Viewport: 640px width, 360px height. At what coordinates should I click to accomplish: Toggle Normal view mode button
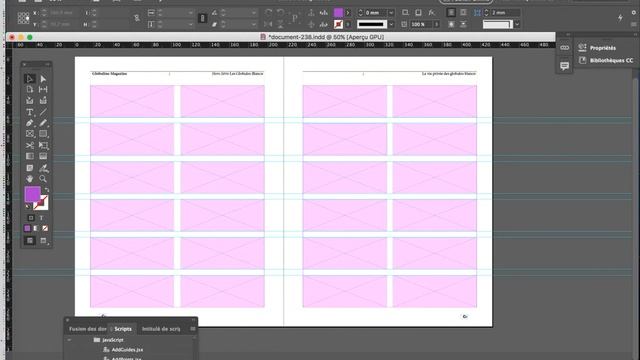[x=30, y=241]
